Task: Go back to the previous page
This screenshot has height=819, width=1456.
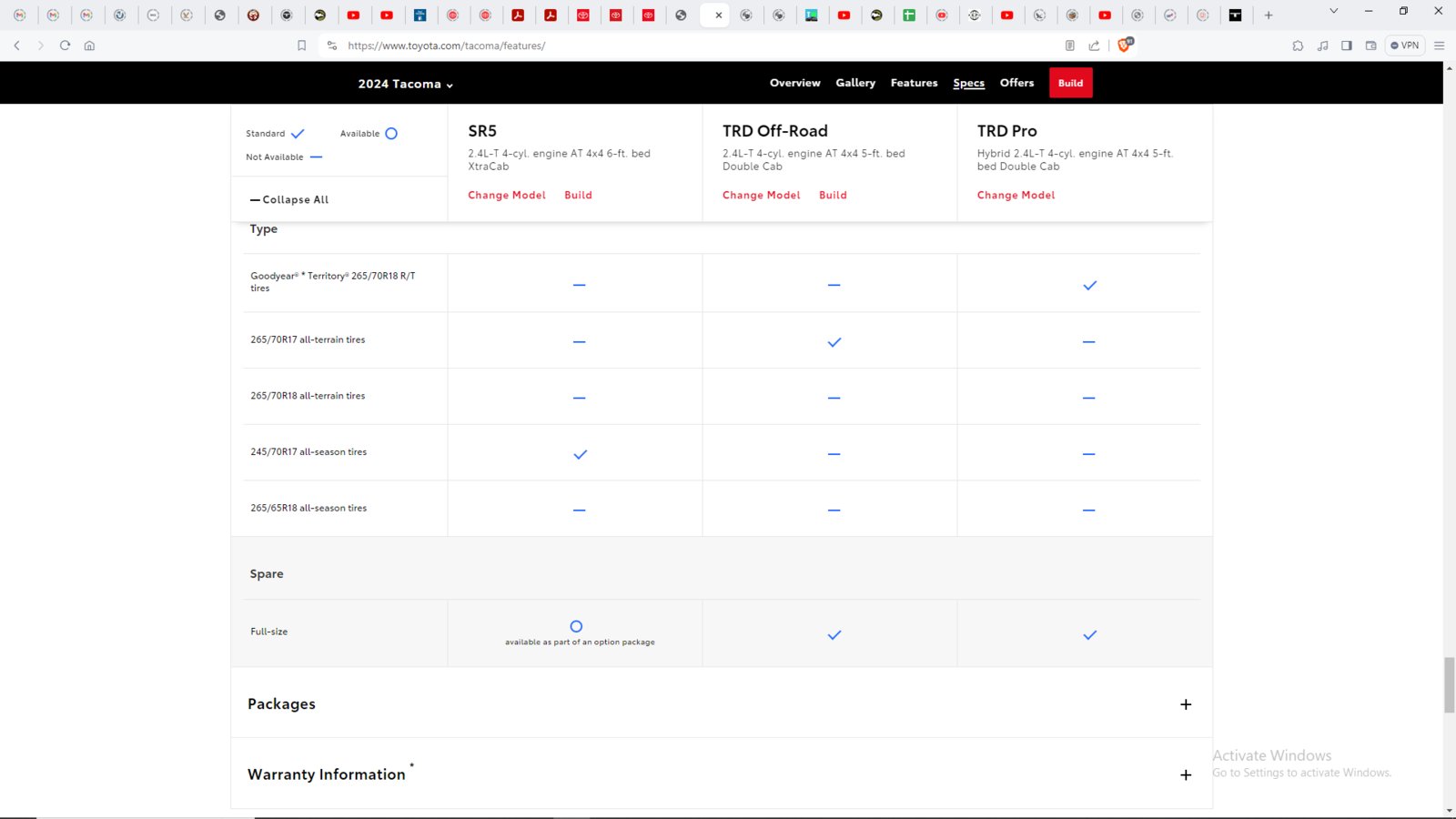Action: click(16, 45)
